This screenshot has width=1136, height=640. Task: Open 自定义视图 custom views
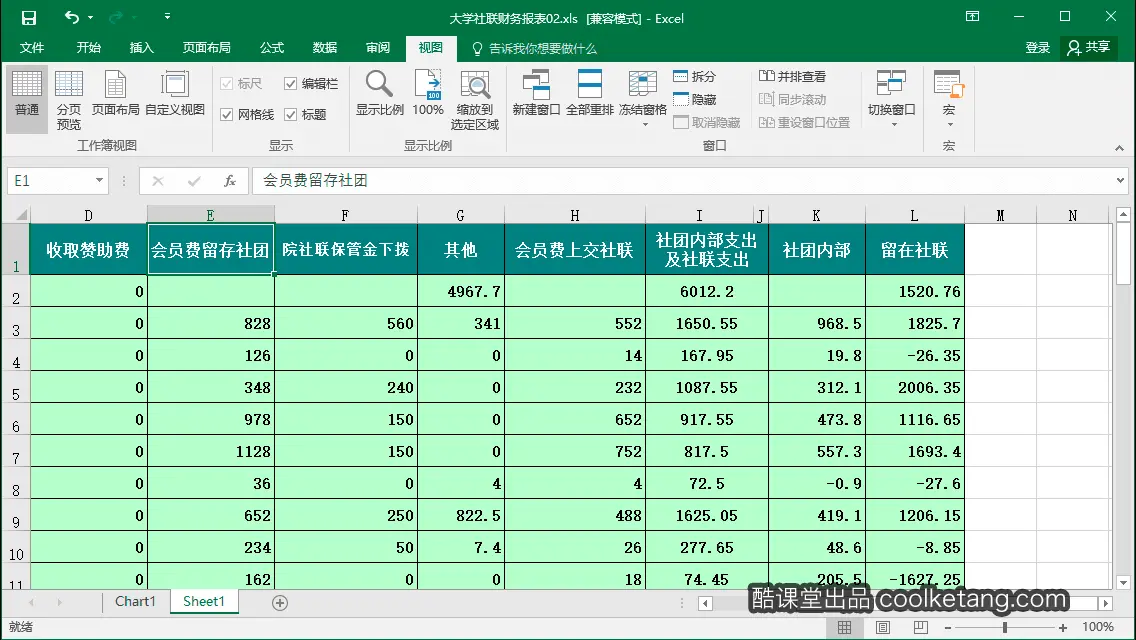tap(175, 94)
